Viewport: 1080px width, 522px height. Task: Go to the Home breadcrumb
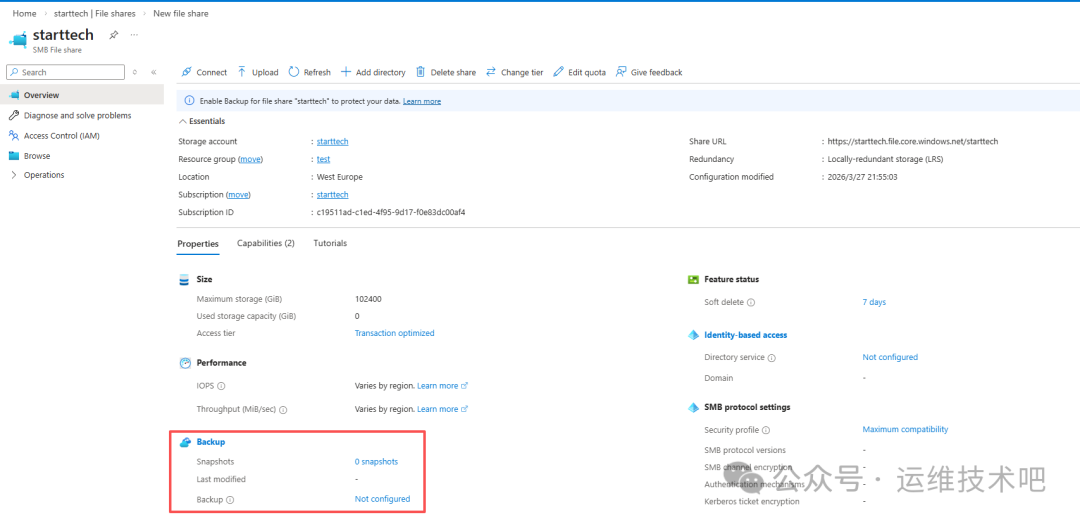[24, 13]
